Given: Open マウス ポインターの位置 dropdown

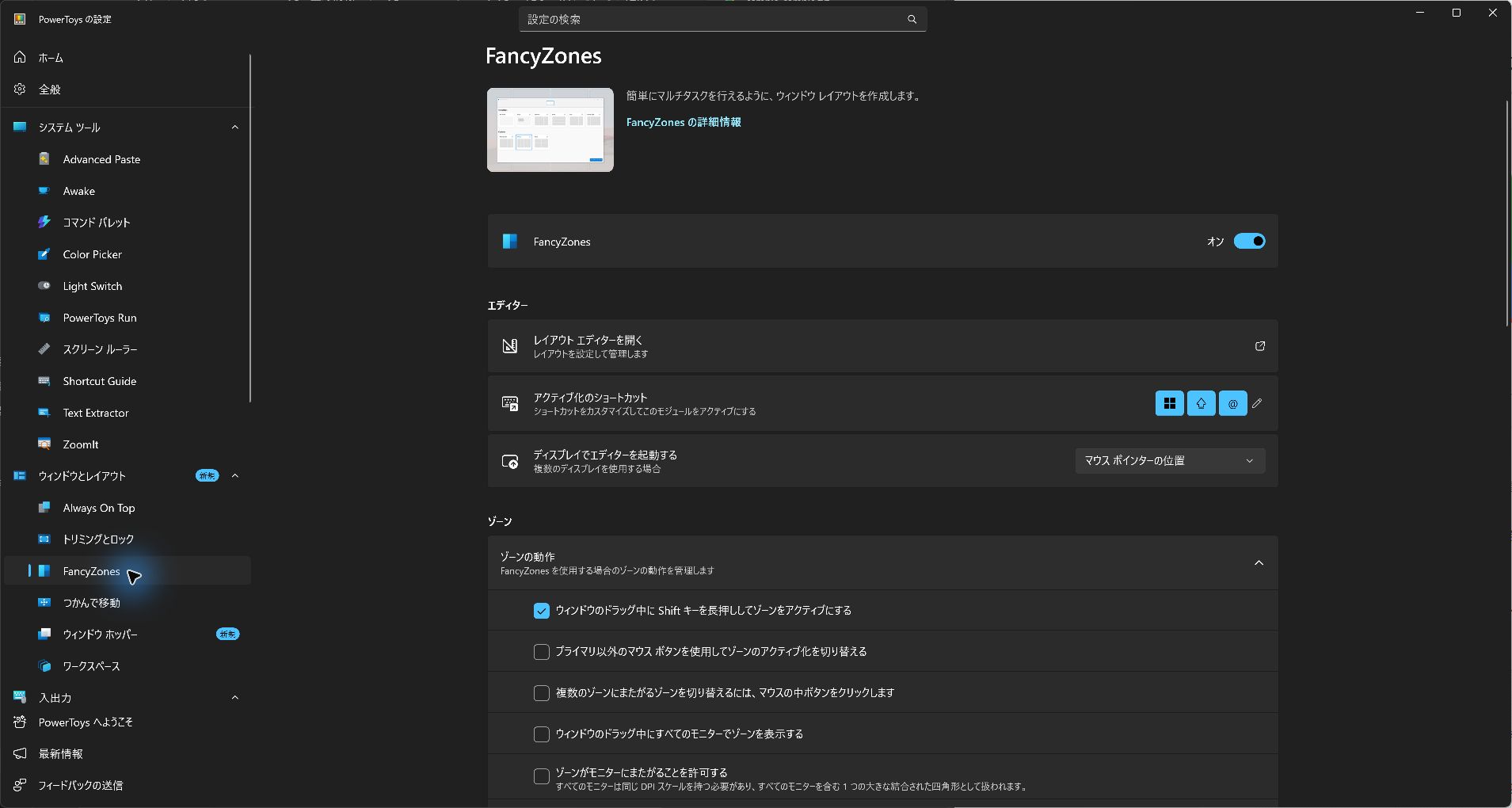Looking at the screenshot, I should tap(1170, 461).
